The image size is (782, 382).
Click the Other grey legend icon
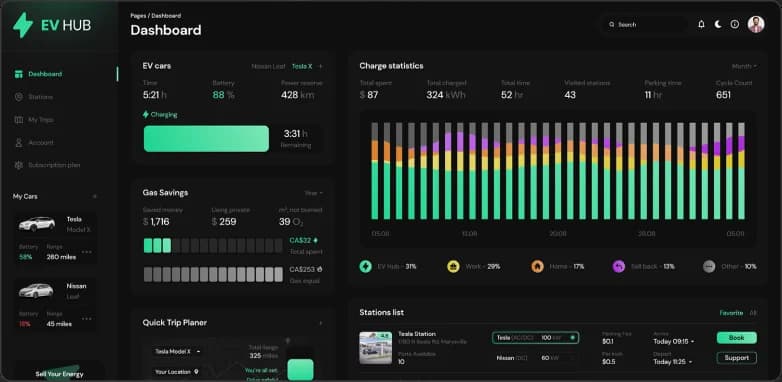point(709,266)
